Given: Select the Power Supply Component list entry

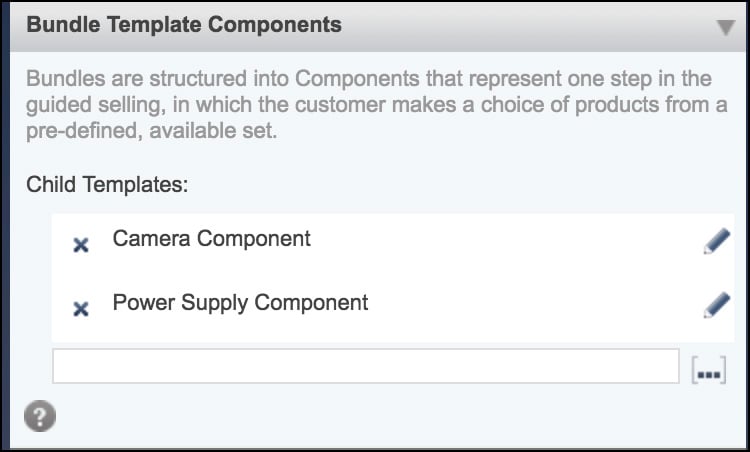Looking at the screenshot, I should tap(393, 309).
